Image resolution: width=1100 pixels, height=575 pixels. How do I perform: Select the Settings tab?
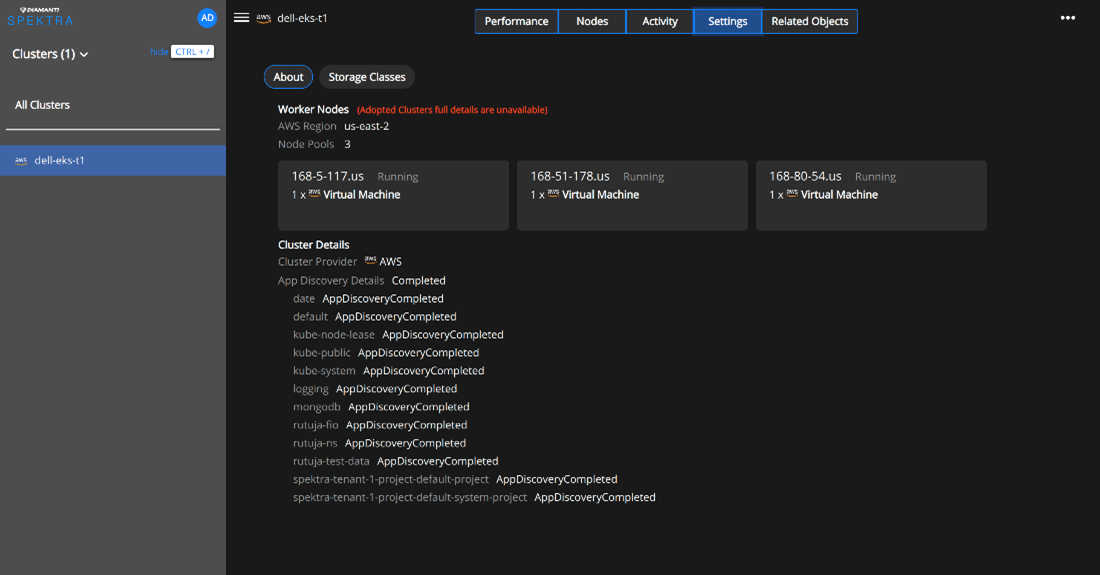[727, 21]
